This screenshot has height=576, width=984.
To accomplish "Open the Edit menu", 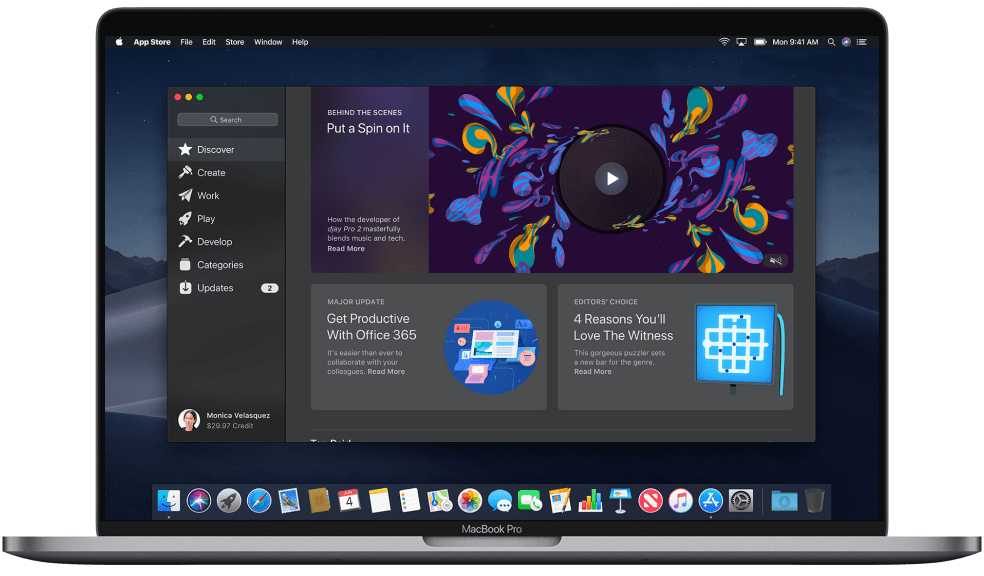I will pyautogui.click(x=209, y=42).
